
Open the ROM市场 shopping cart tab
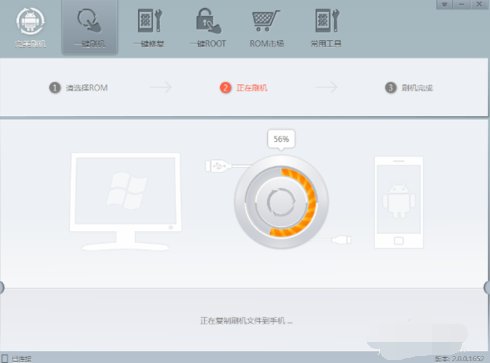click(266, 28)
